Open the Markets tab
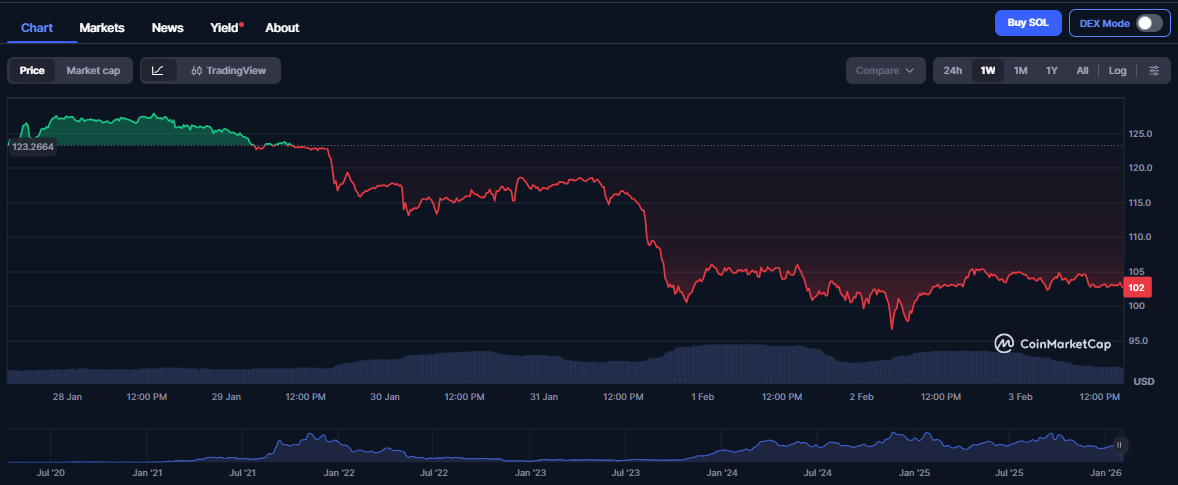 pos(102,28)
